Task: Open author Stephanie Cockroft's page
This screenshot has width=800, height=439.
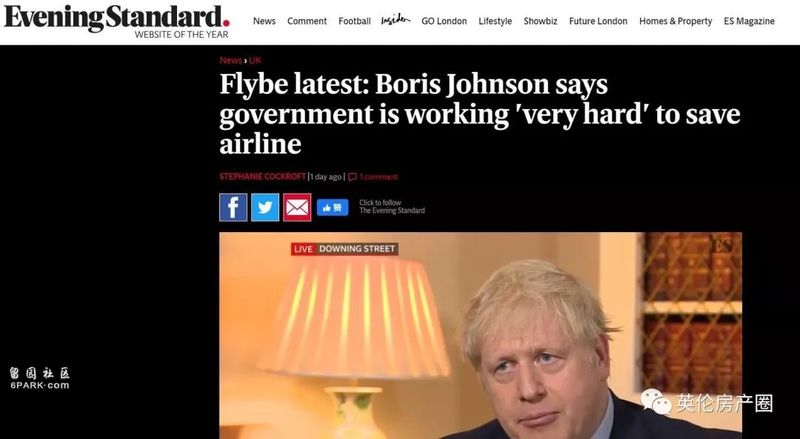Action: click(263, 177)
